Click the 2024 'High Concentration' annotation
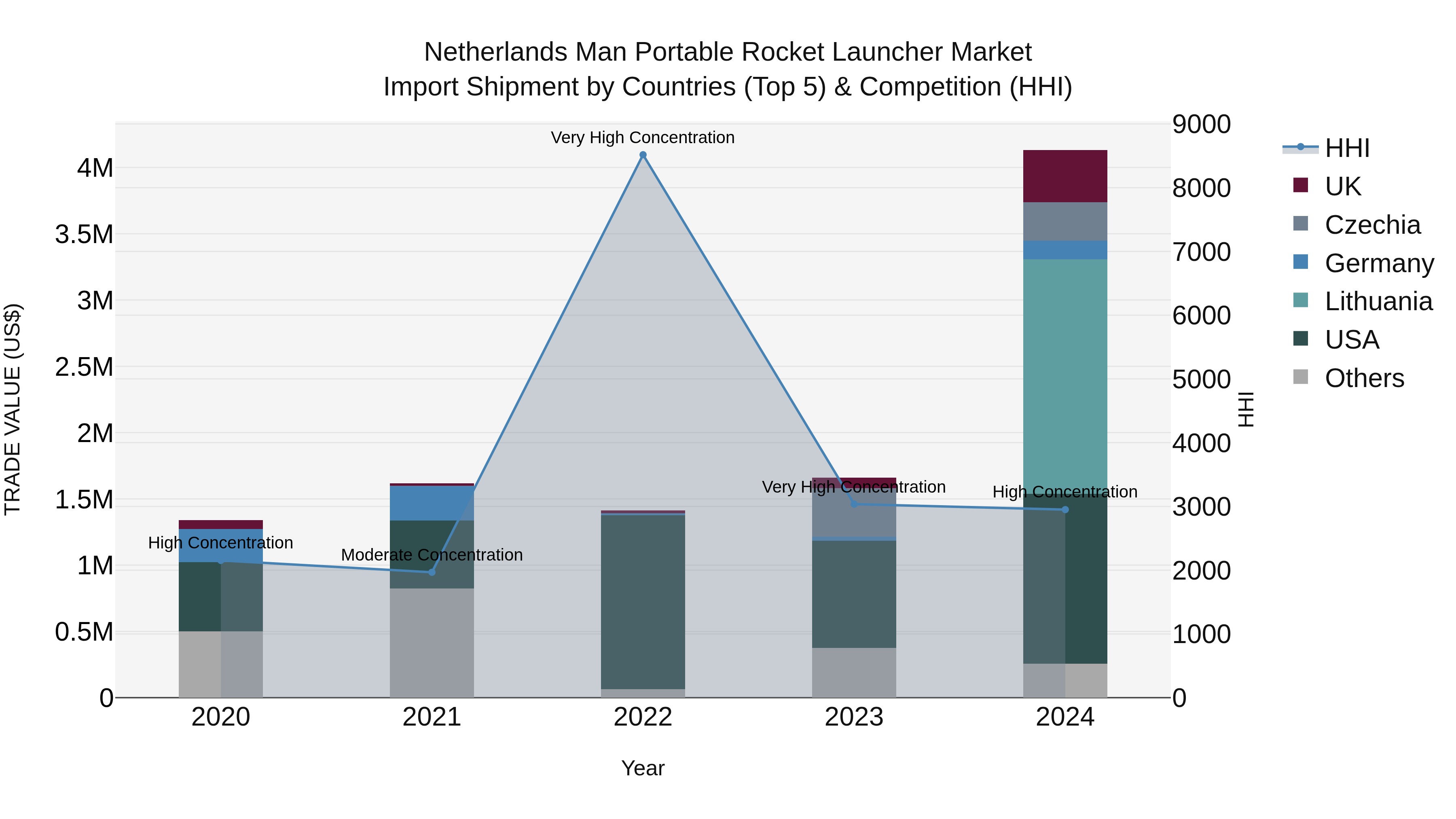This screenshot has width=1456, height=819. click(x=1065, y=492)
